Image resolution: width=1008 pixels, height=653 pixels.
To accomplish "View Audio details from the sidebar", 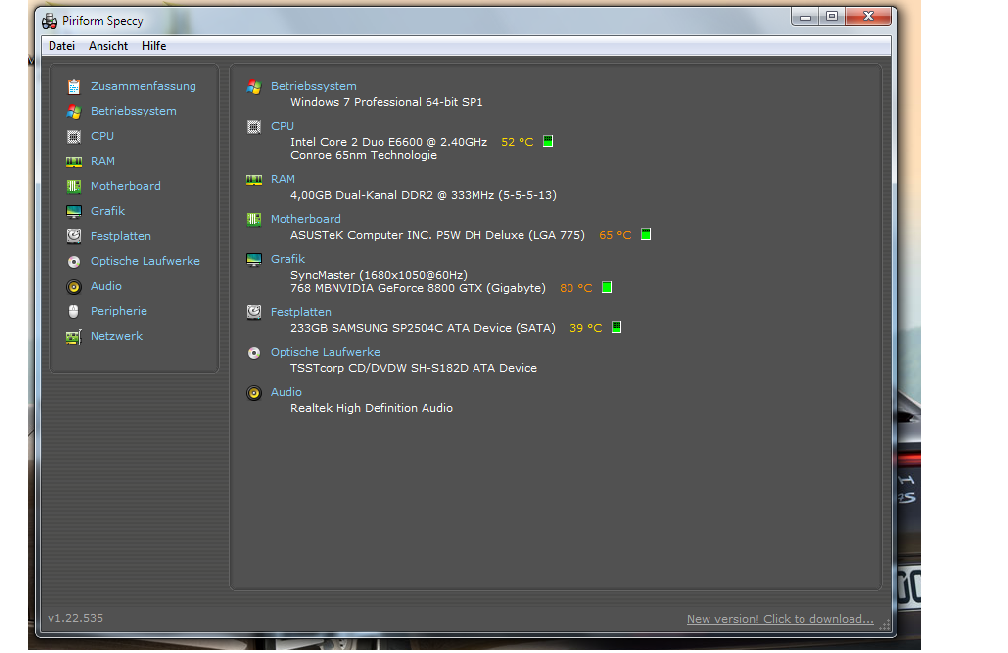I will coord(106,287).
